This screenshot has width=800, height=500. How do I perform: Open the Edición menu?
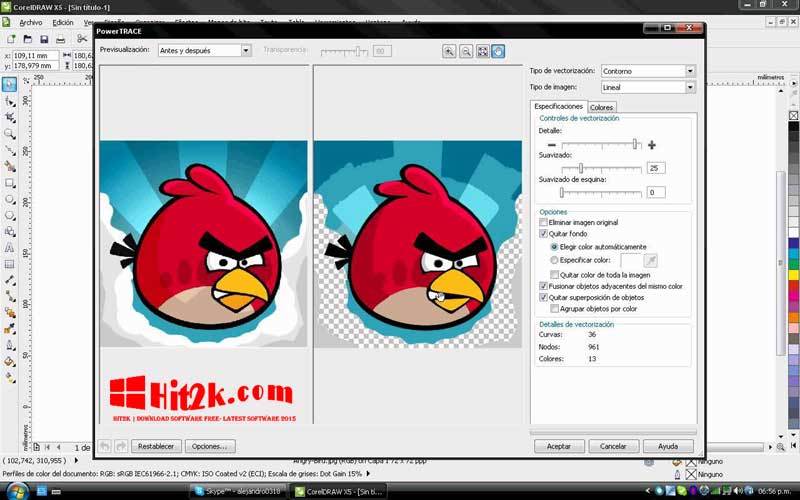point(63,22)
